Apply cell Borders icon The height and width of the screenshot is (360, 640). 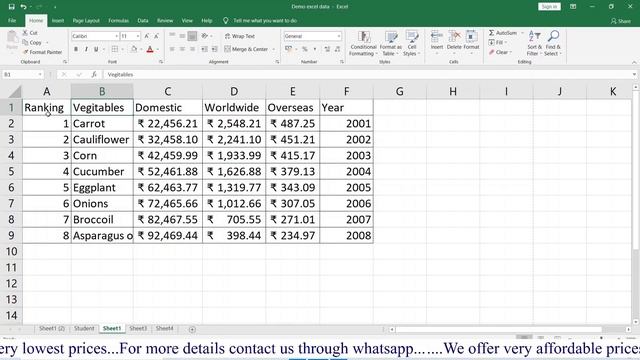(115, 49)
